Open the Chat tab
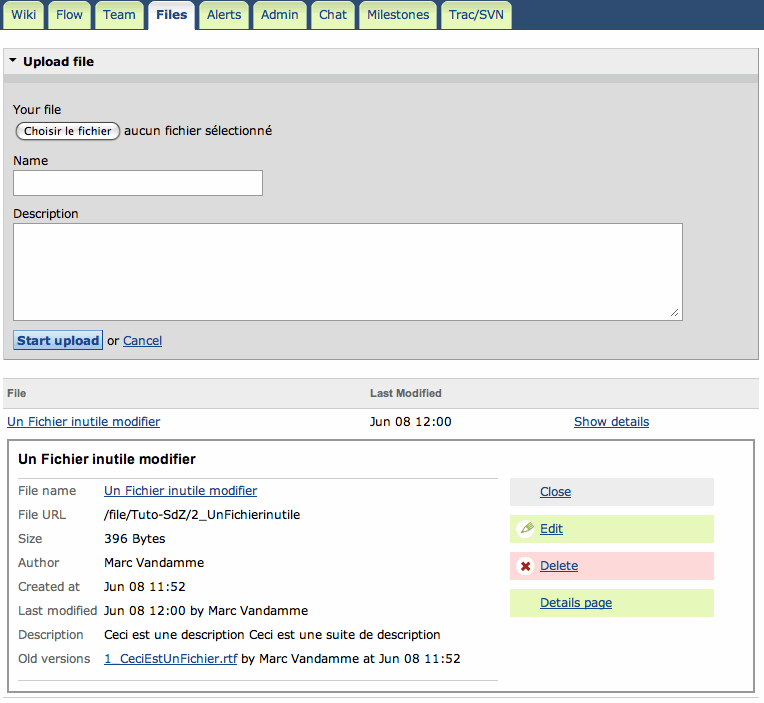This screenshot has width=764, height=703. [333, 15]
